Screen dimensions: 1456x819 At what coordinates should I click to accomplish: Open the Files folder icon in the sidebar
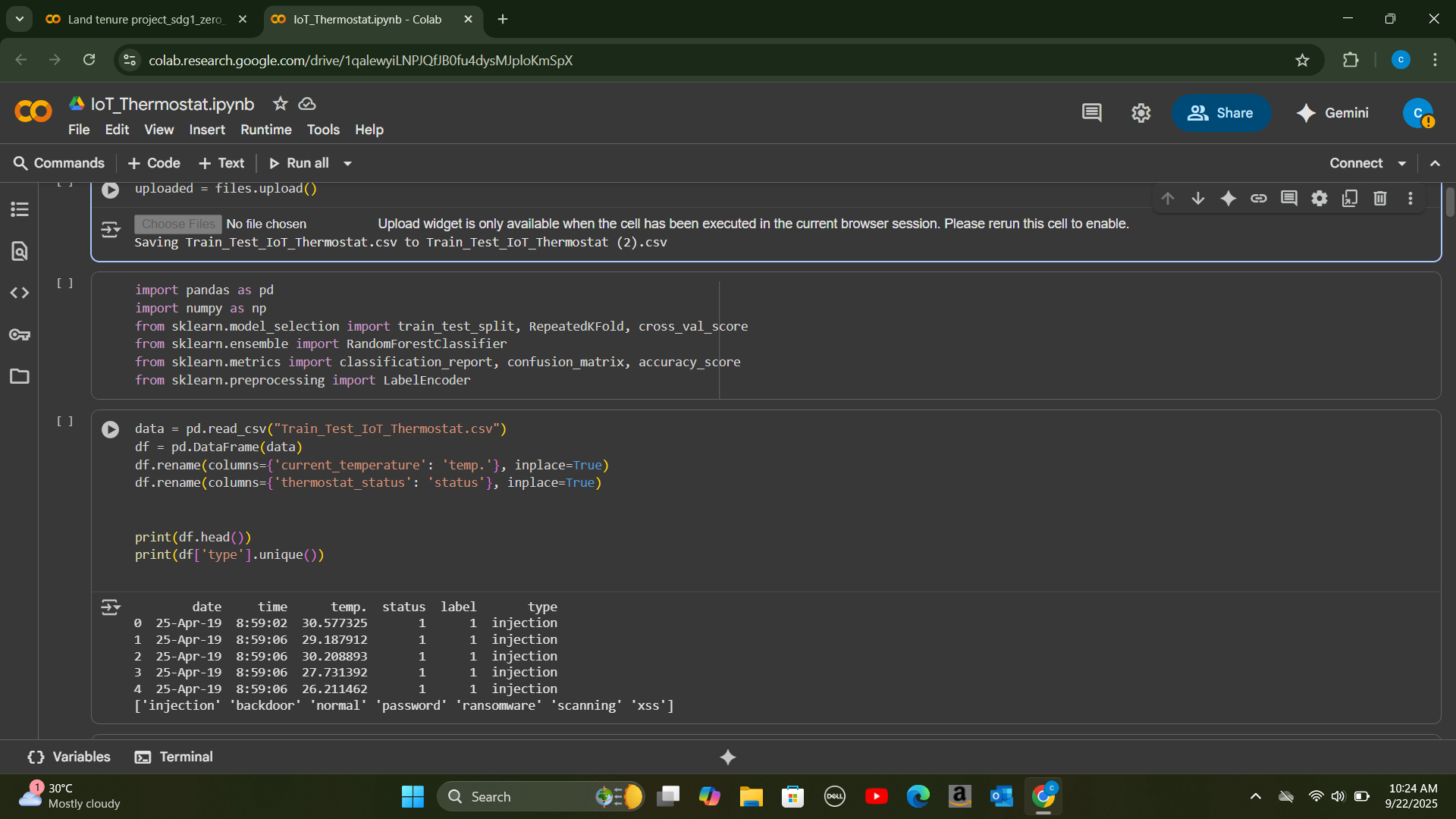pos(20,376)
